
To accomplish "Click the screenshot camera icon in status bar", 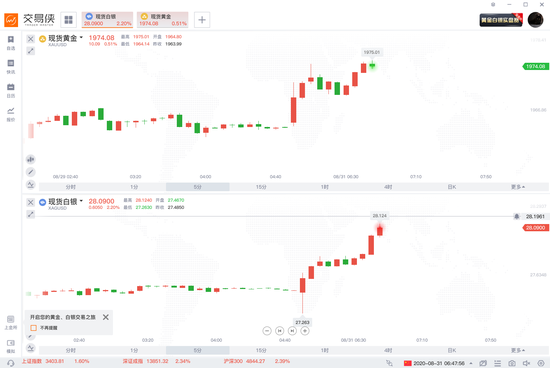I will click(x=512, y=363).
